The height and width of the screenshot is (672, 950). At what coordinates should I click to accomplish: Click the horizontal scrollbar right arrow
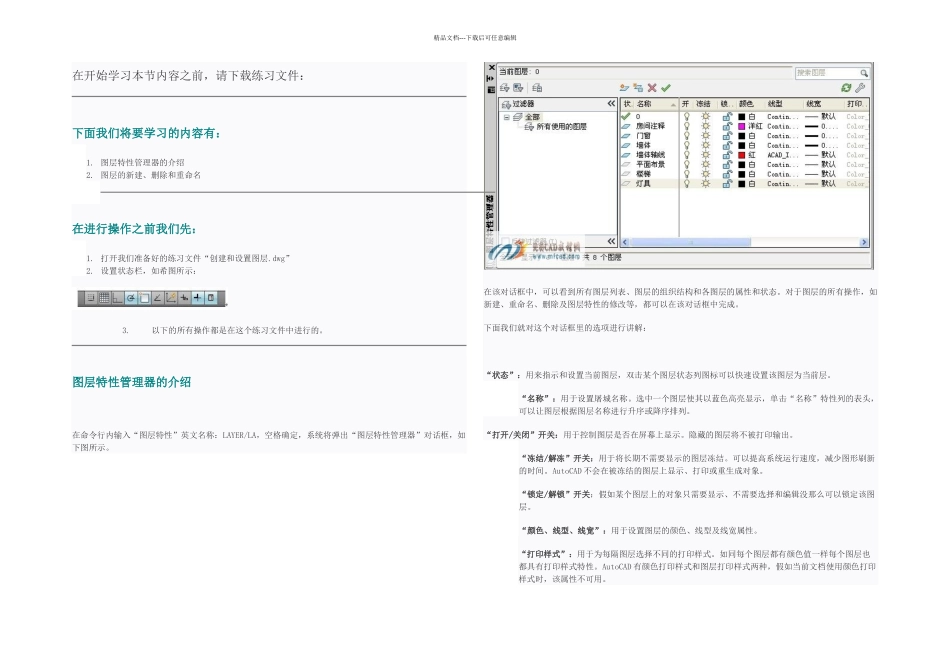click(x=864, y=242)
